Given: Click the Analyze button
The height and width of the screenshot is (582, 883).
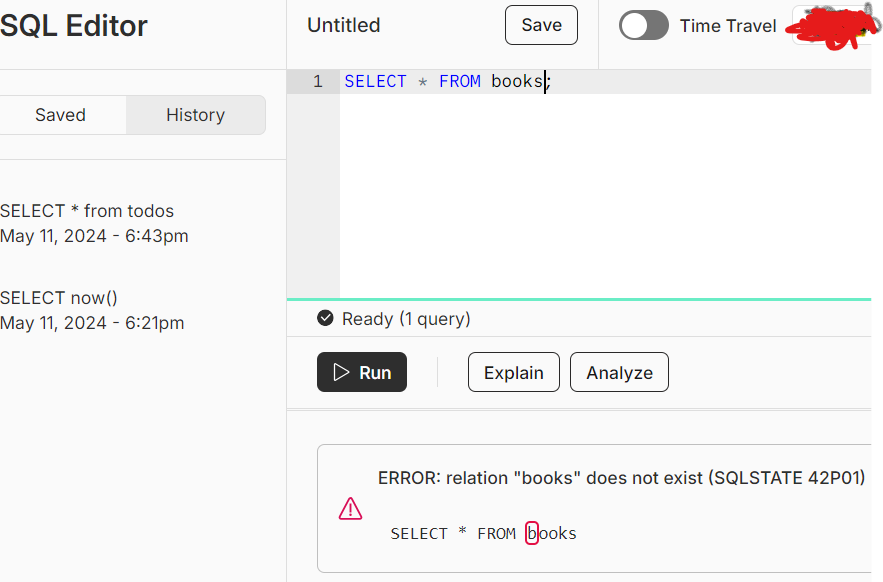Looking at the screenshot, I should tap(619, 373).
